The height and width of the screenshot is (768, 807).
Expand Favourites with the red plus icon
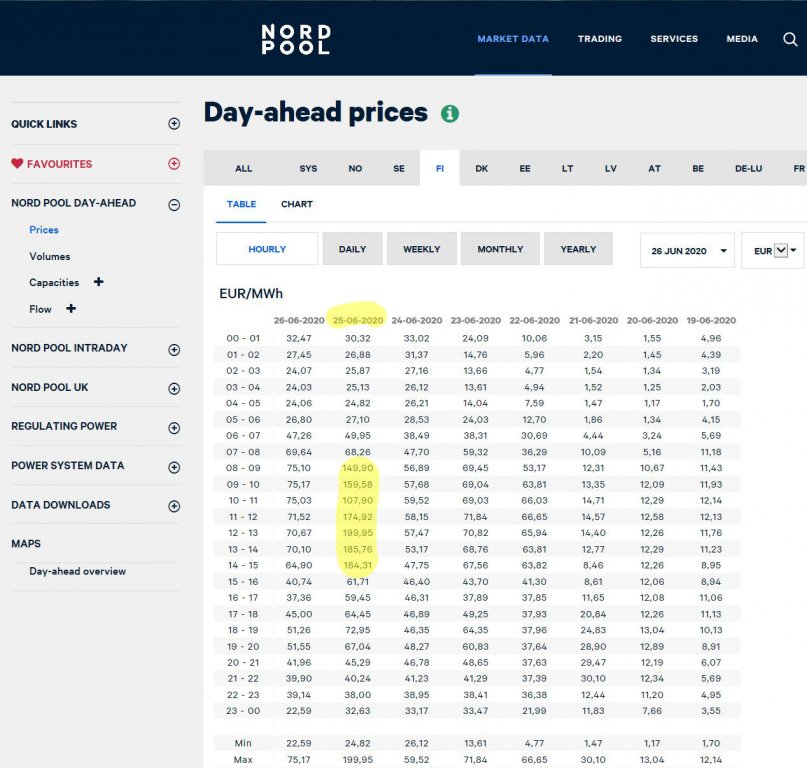174,164
